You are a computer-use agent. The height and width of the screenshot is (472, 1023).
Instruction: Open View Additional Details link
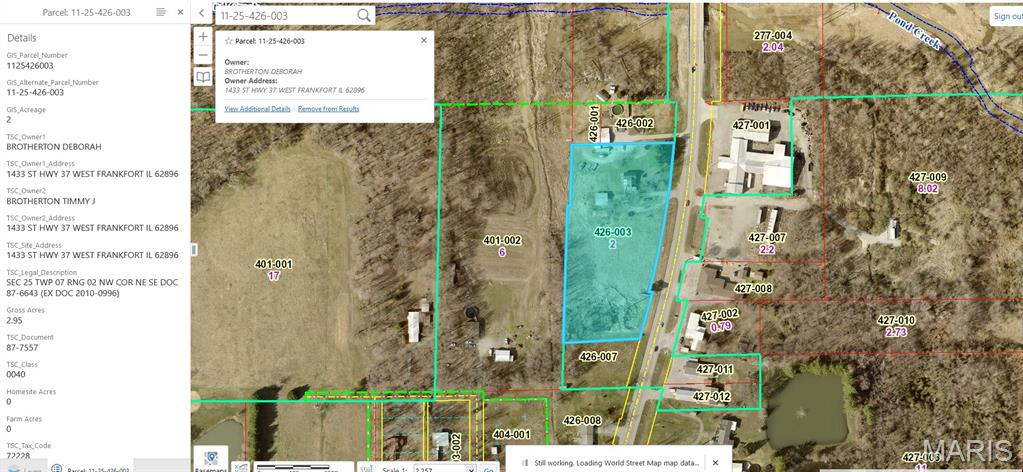(257, 109)
